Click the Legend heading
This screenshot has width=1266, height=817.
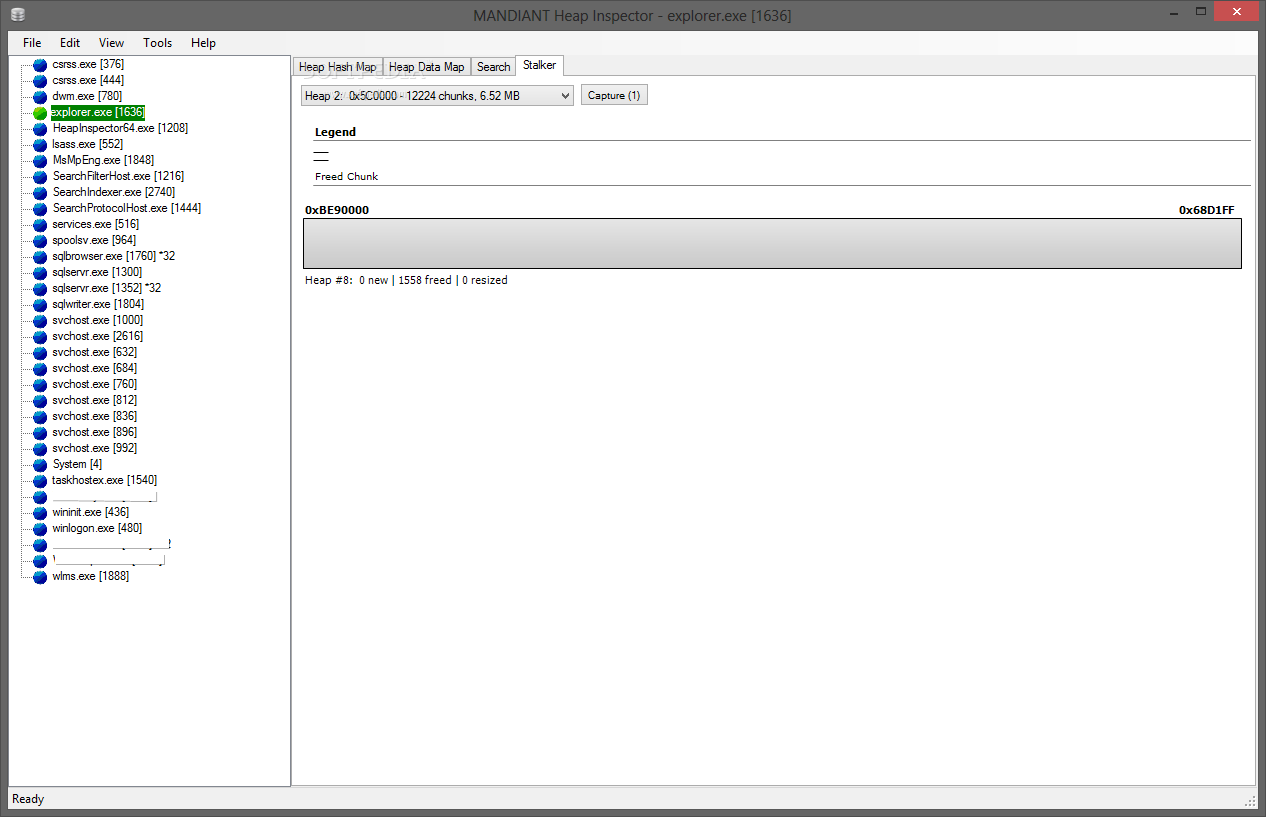click(335, 132)
